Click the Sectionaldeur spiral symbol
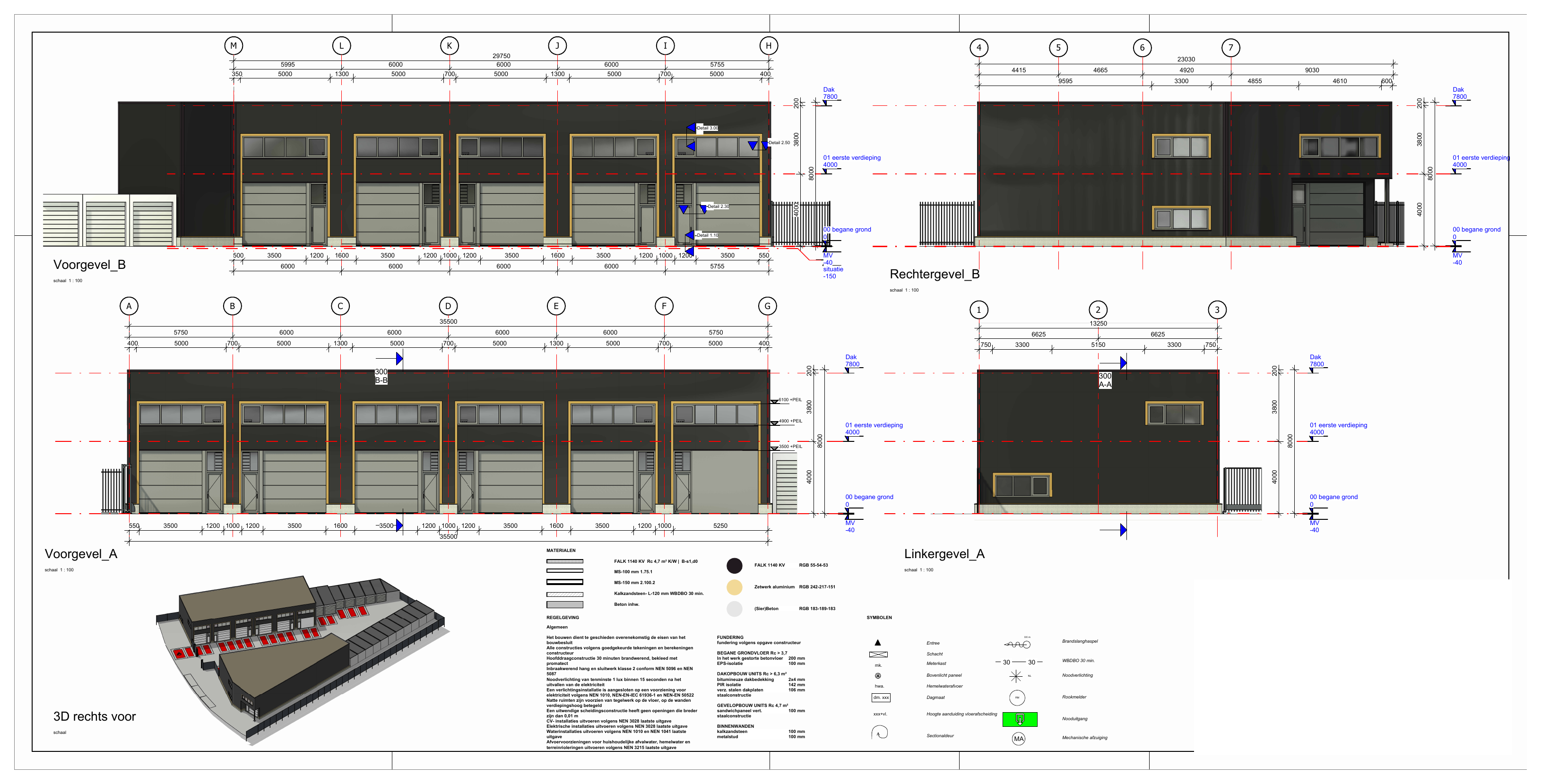This screenshot has height=784, width=1541. point(879,732)
